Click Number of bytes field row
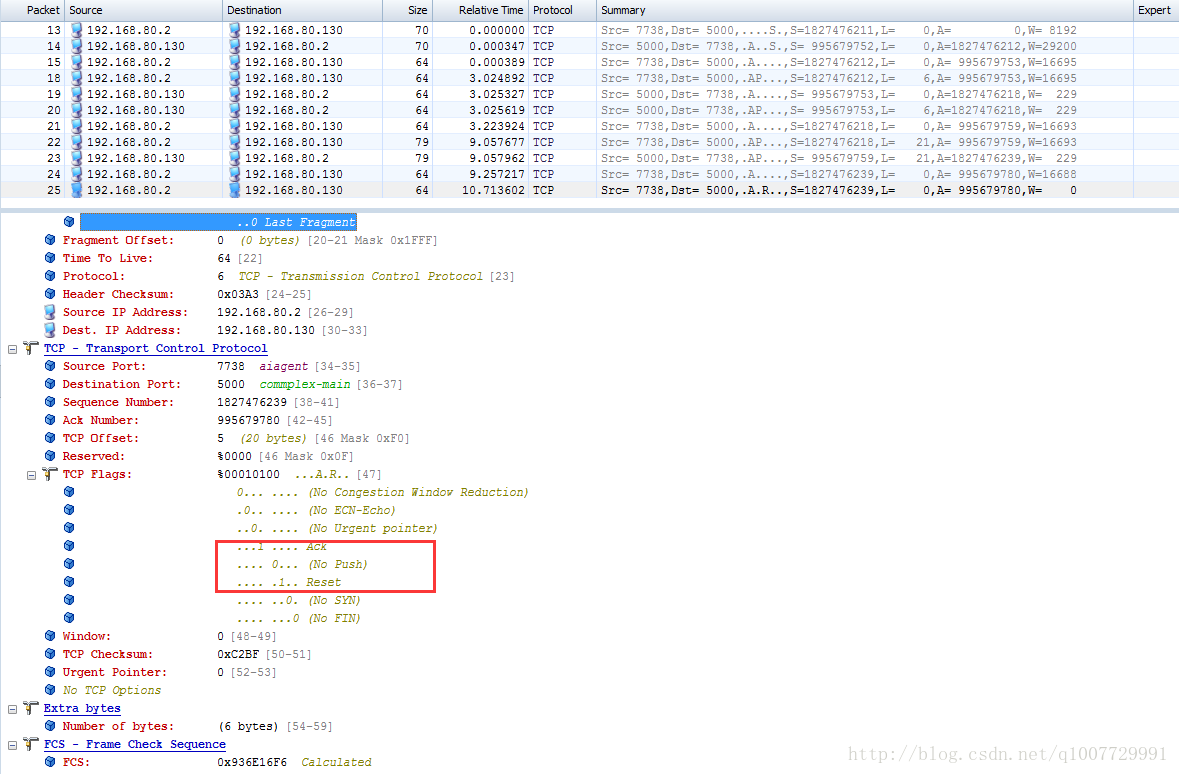 [x=197, y=727]
